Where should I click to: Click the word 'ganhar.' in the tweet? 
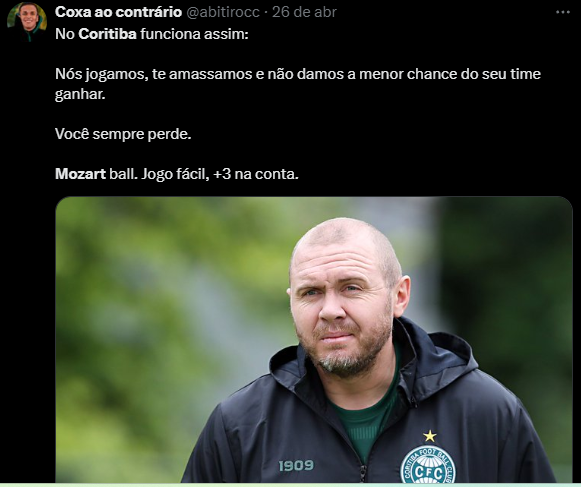(x=80, y=94)
